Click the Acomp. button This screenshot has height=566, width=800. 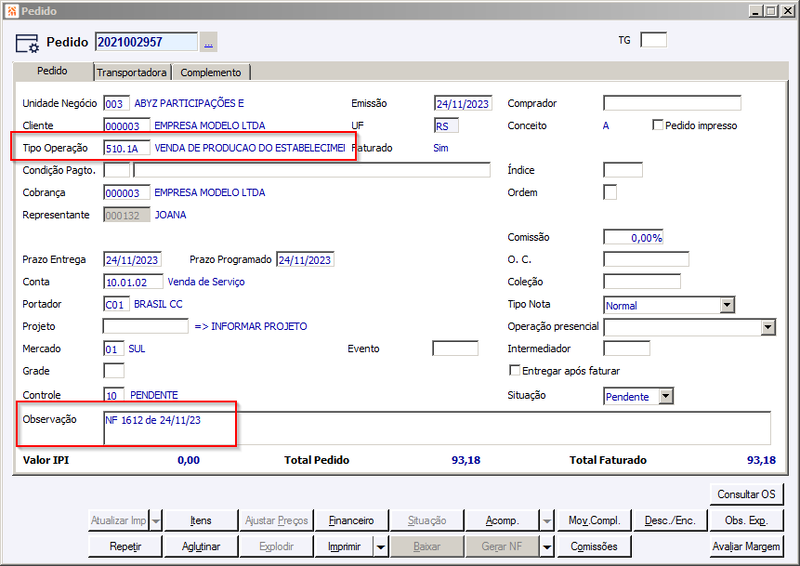click(x=502, y=521)
